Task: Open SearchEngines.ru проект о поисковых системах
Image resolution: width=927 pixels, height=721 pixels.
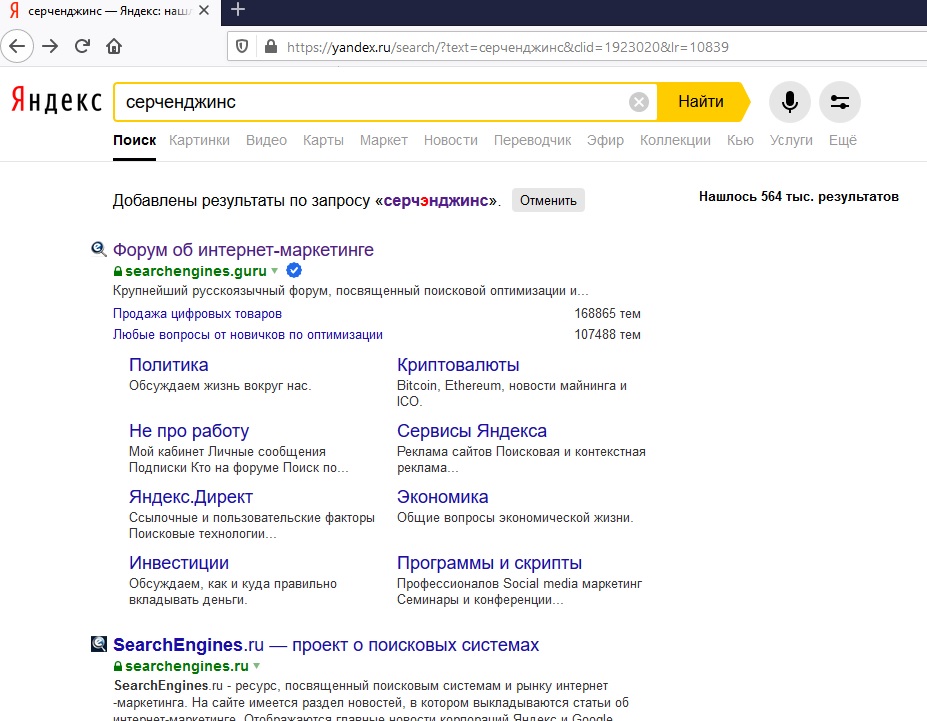Action: click(x=326, y=644)
